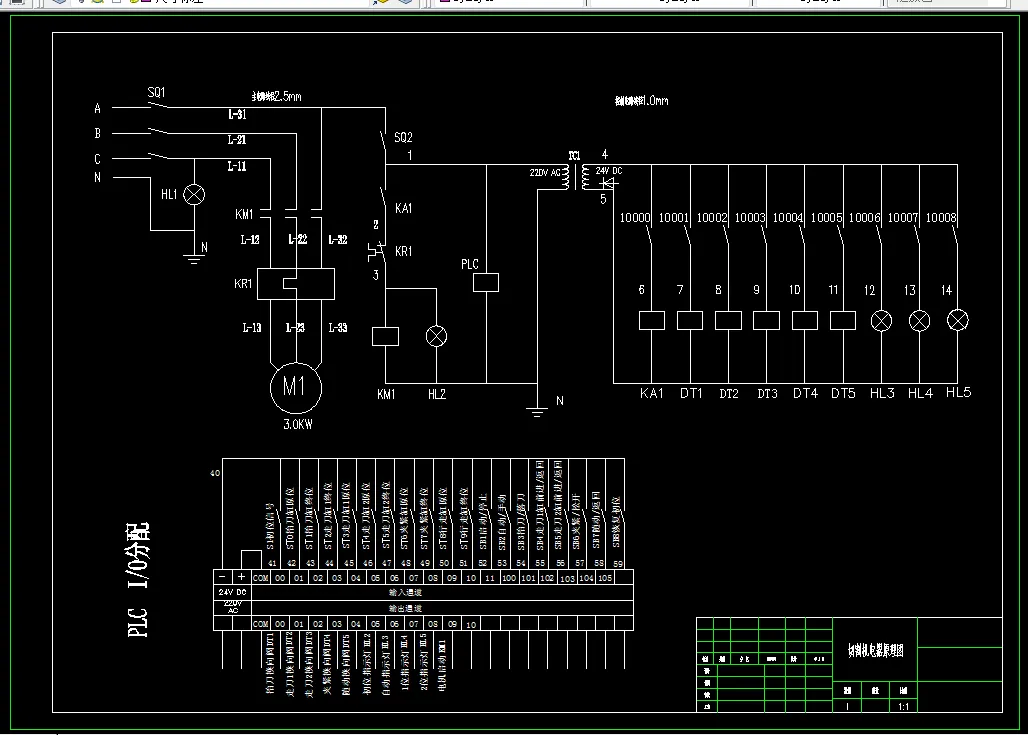Click the input terminal cell 11

pyautogui.click(x=490, y=578)
